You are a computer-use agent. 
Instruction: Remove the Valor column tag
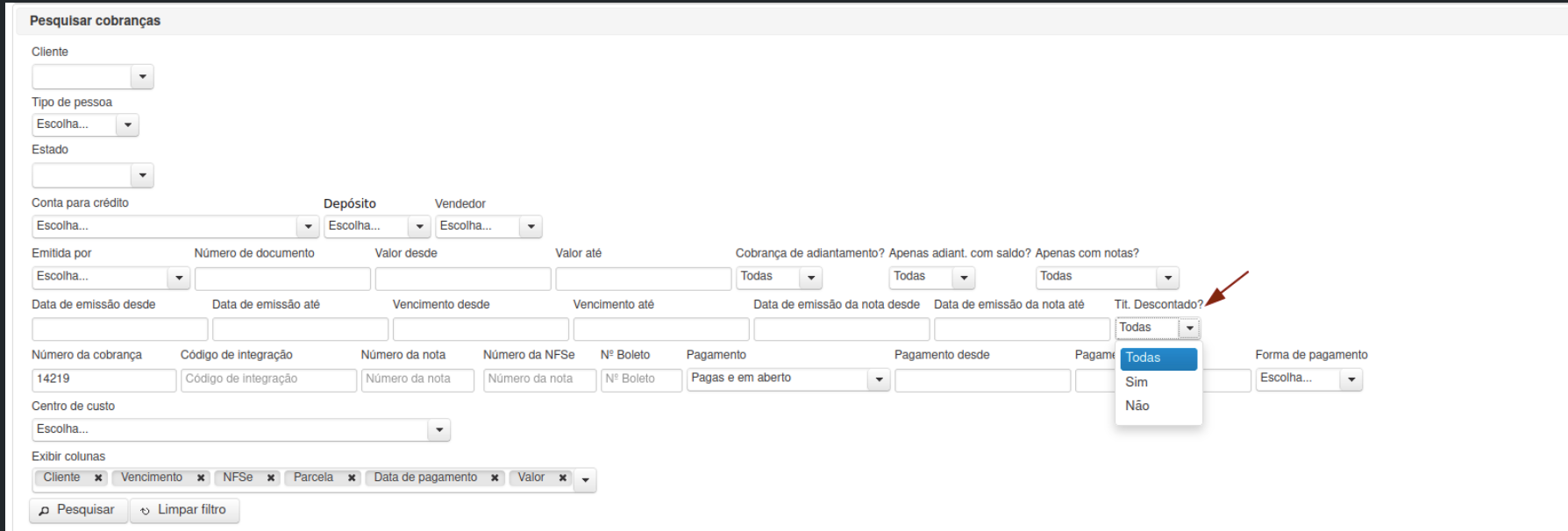click(562, 478)
